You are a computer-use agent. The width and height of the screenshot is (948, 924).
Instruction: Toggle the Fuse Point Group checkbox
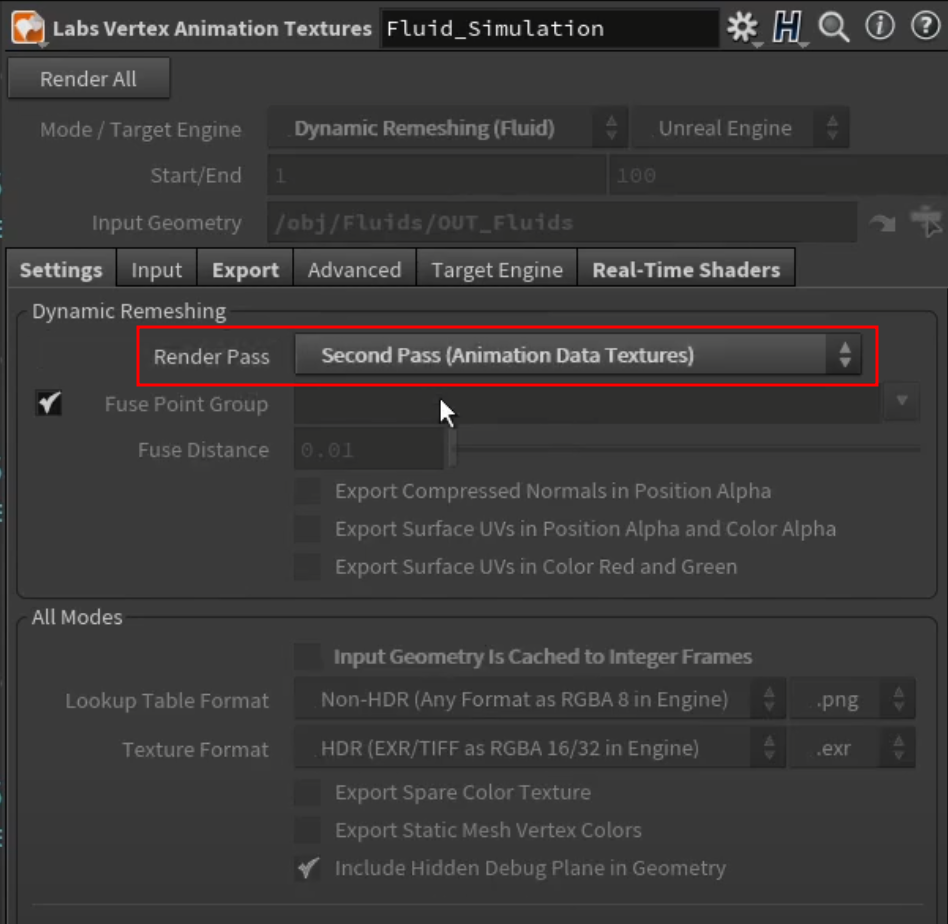49,403
